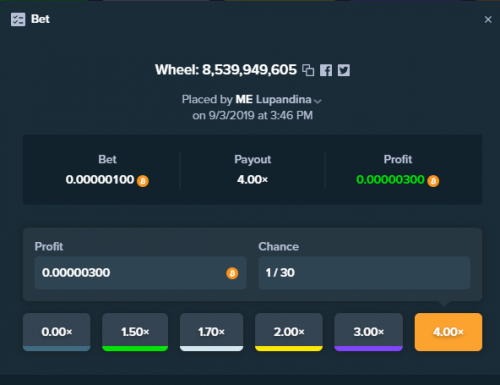The width and height of the screenshot is (500, 385).
Task: Click the Payout label
Action: click(x=252, y=159)
